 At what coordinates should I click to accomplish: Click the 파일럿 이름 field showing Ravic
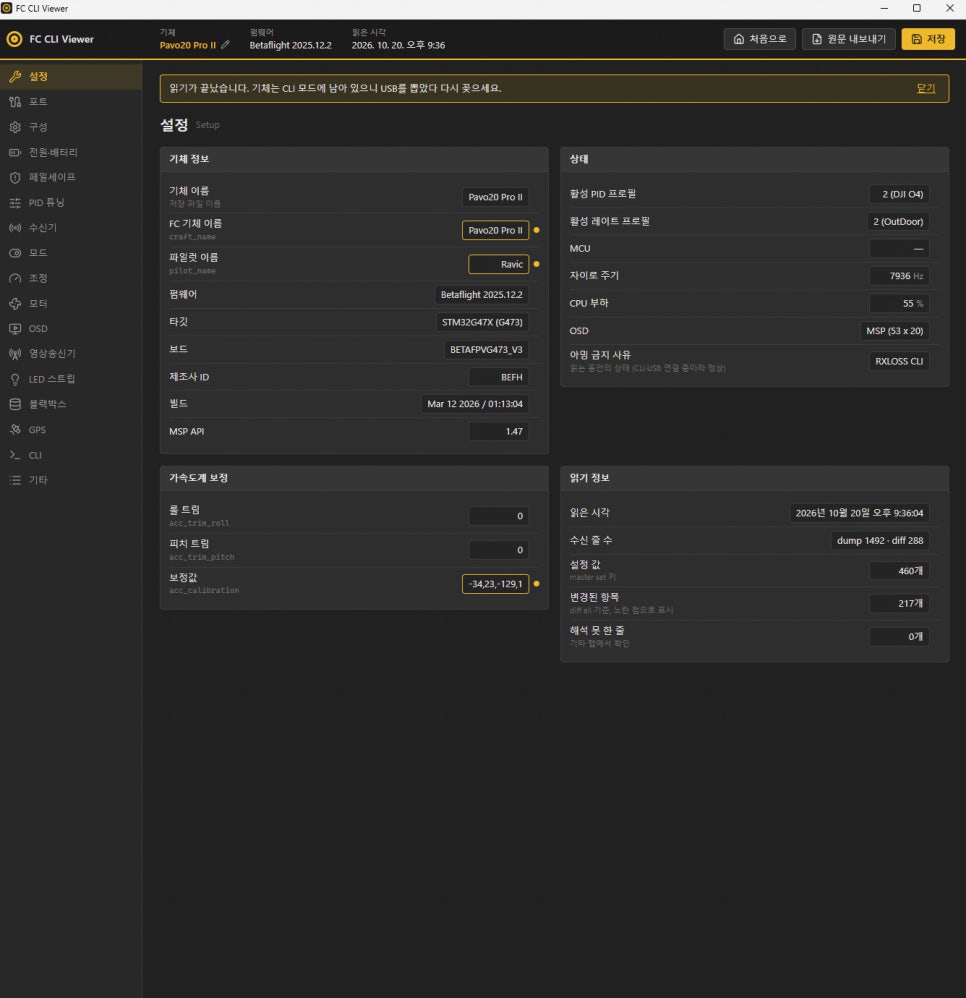tap(498, 264)
